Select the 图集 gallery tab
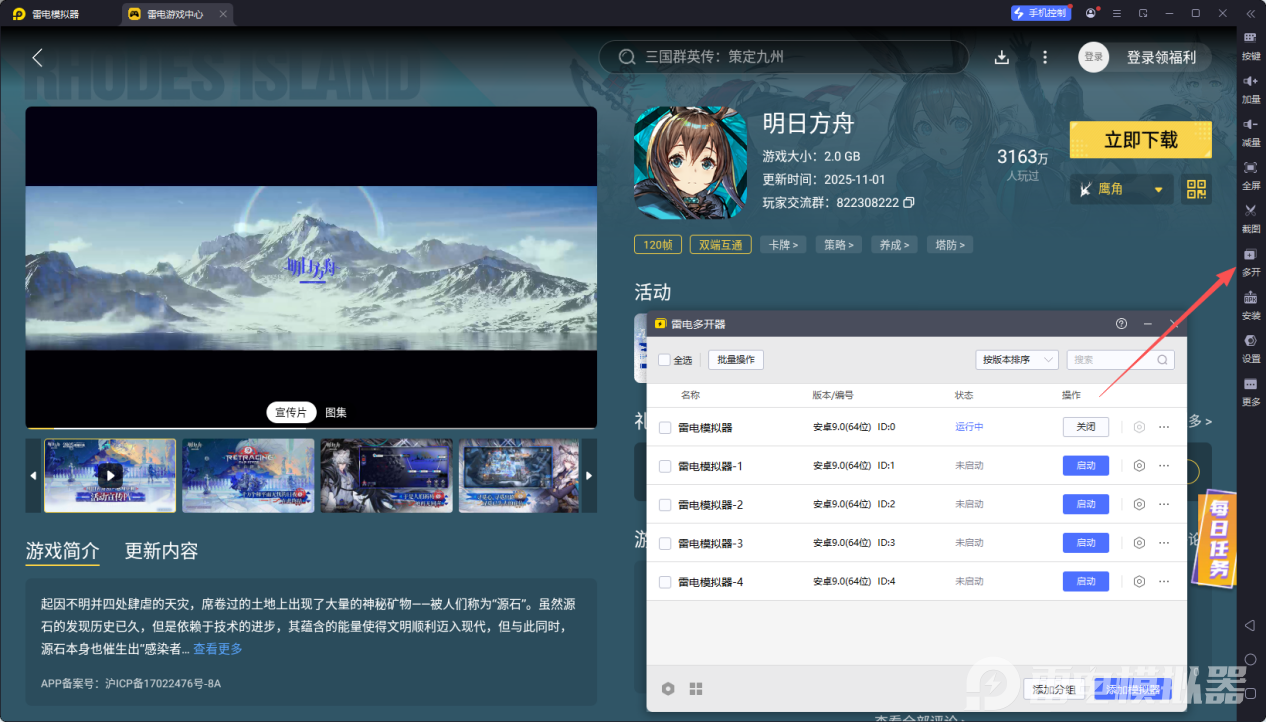 334,412
